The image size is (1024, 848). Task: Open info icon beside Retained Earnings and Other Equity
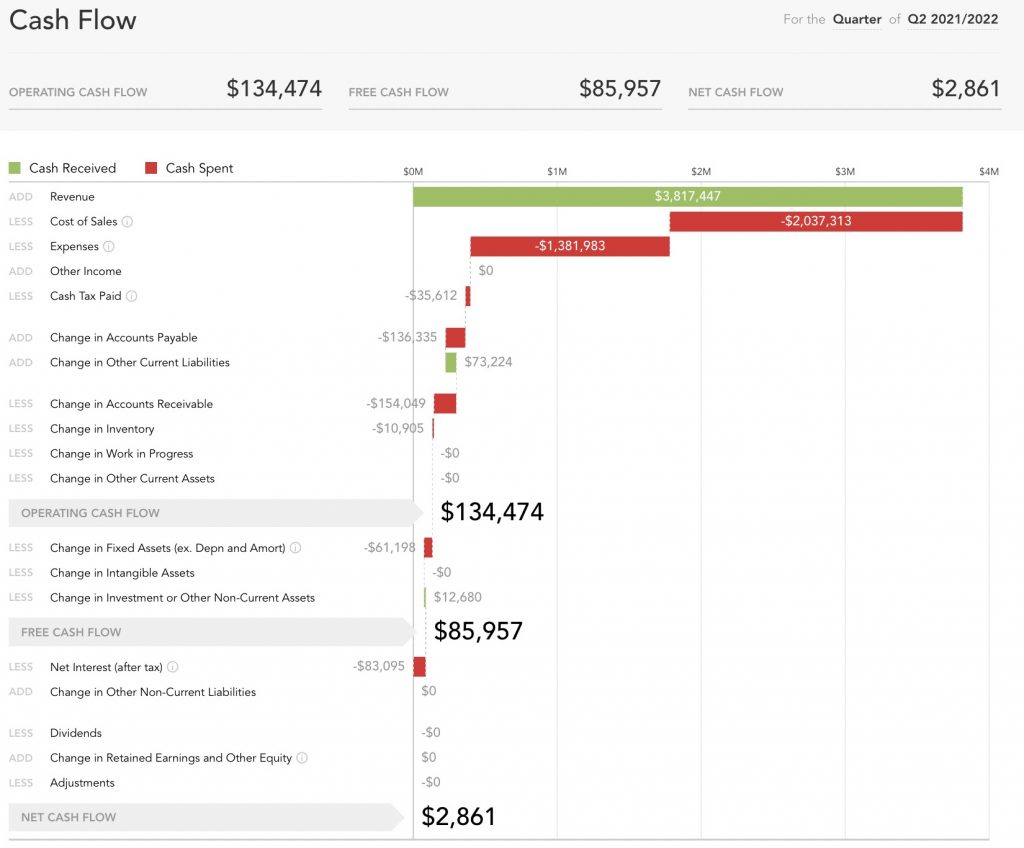click(x=302, y=757)
